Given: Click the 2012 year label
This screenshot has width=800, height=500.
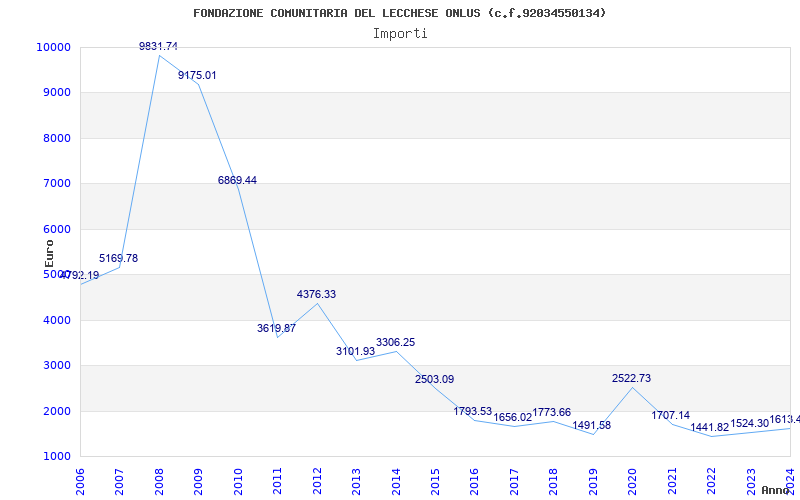Looking at the screenshot, I should coord(317,481).
